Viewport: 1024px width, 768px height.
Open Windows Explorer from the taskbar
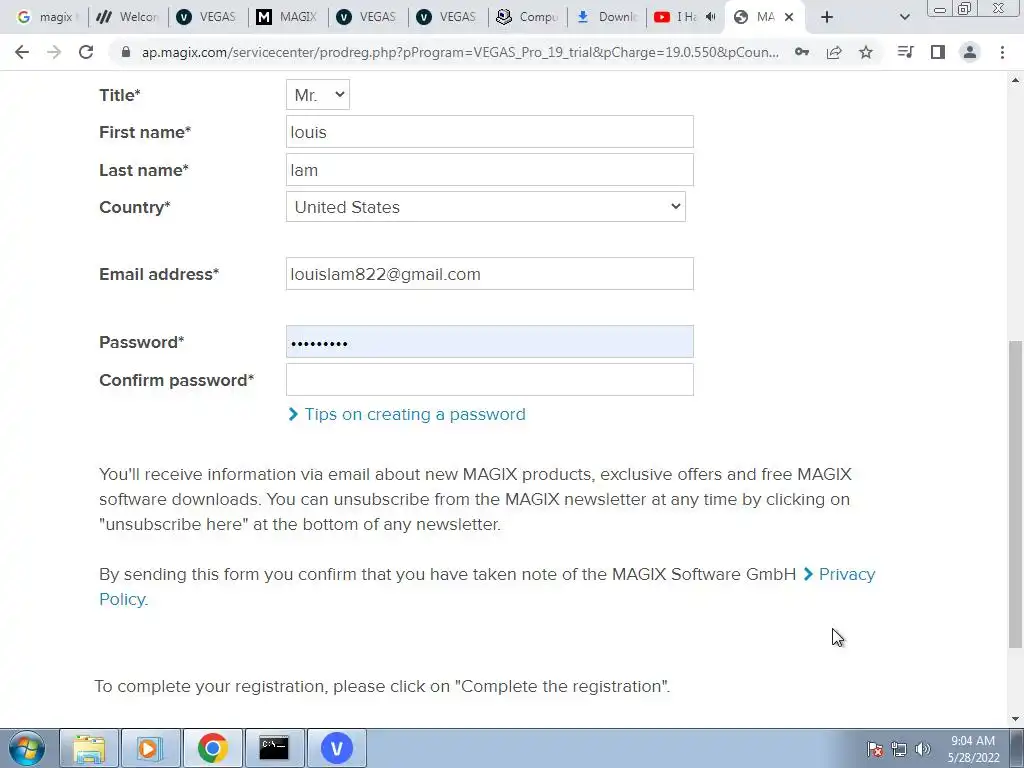click(x=89, y=748)
